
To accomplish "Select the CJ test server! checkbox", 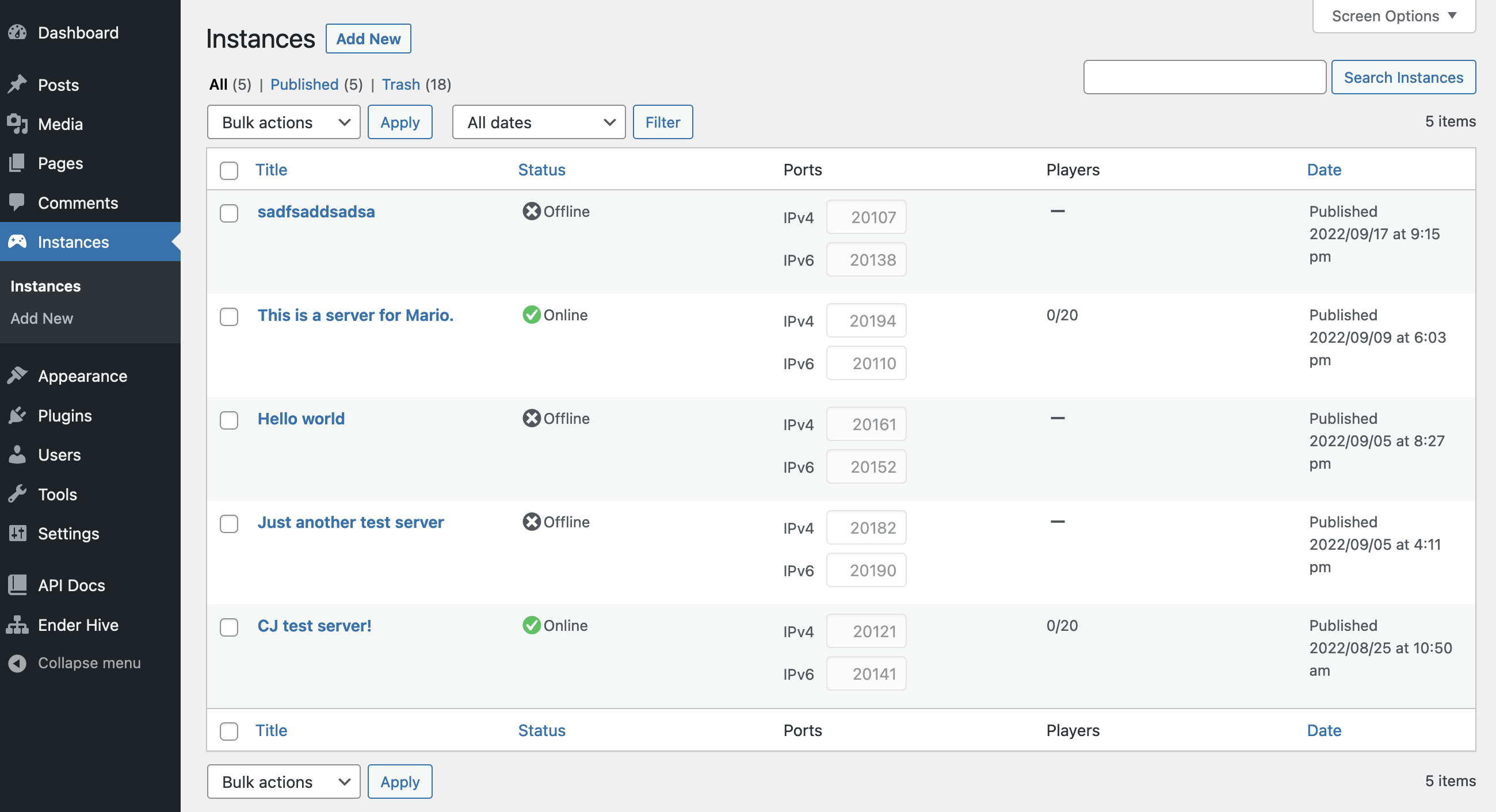I will [229, 627].
